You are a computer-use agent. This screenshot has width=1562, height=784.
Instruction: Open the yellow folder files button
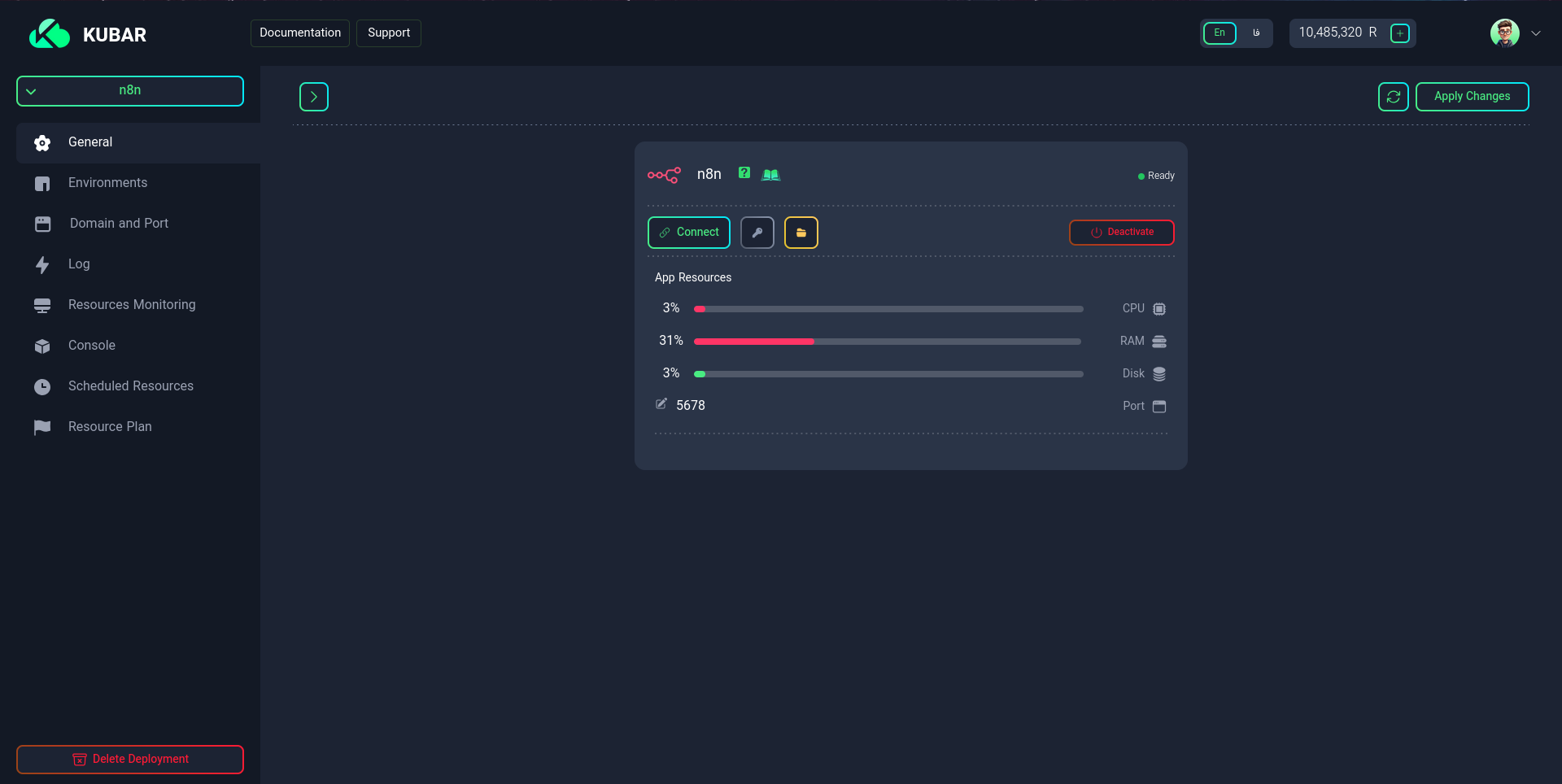pos(801,233)
